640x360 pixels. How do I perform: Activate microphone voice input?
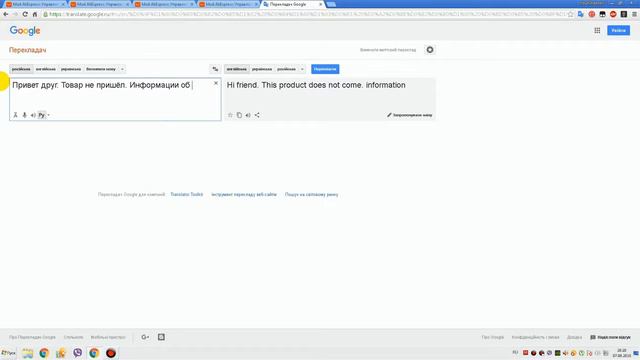[x=24, y=115]
